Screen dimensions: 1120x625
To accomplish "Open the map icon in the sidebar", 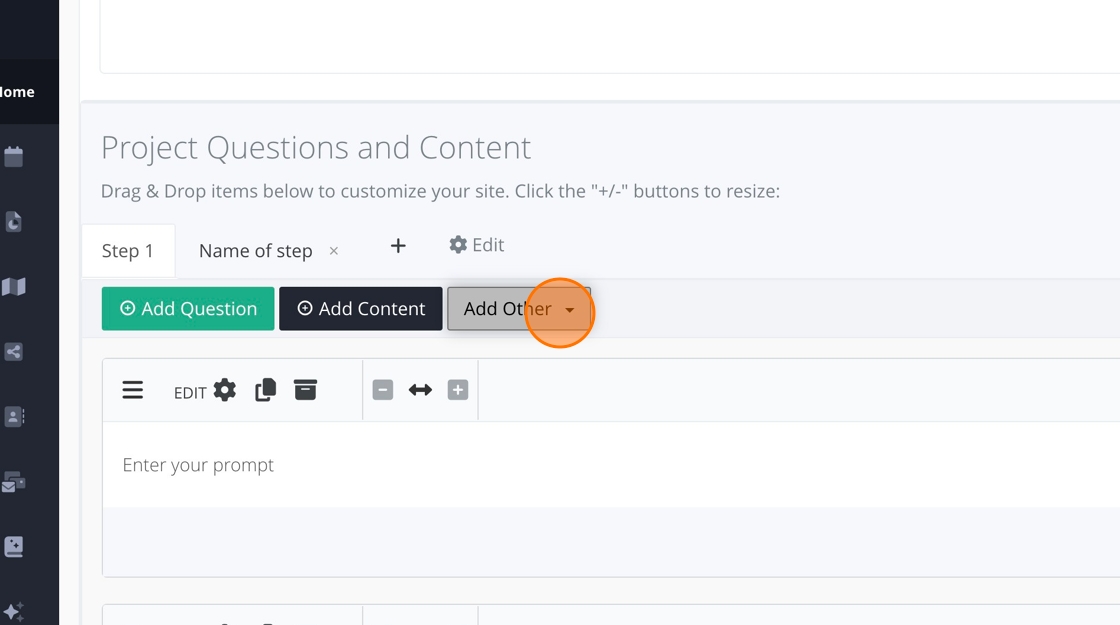I will coord(14,287).
